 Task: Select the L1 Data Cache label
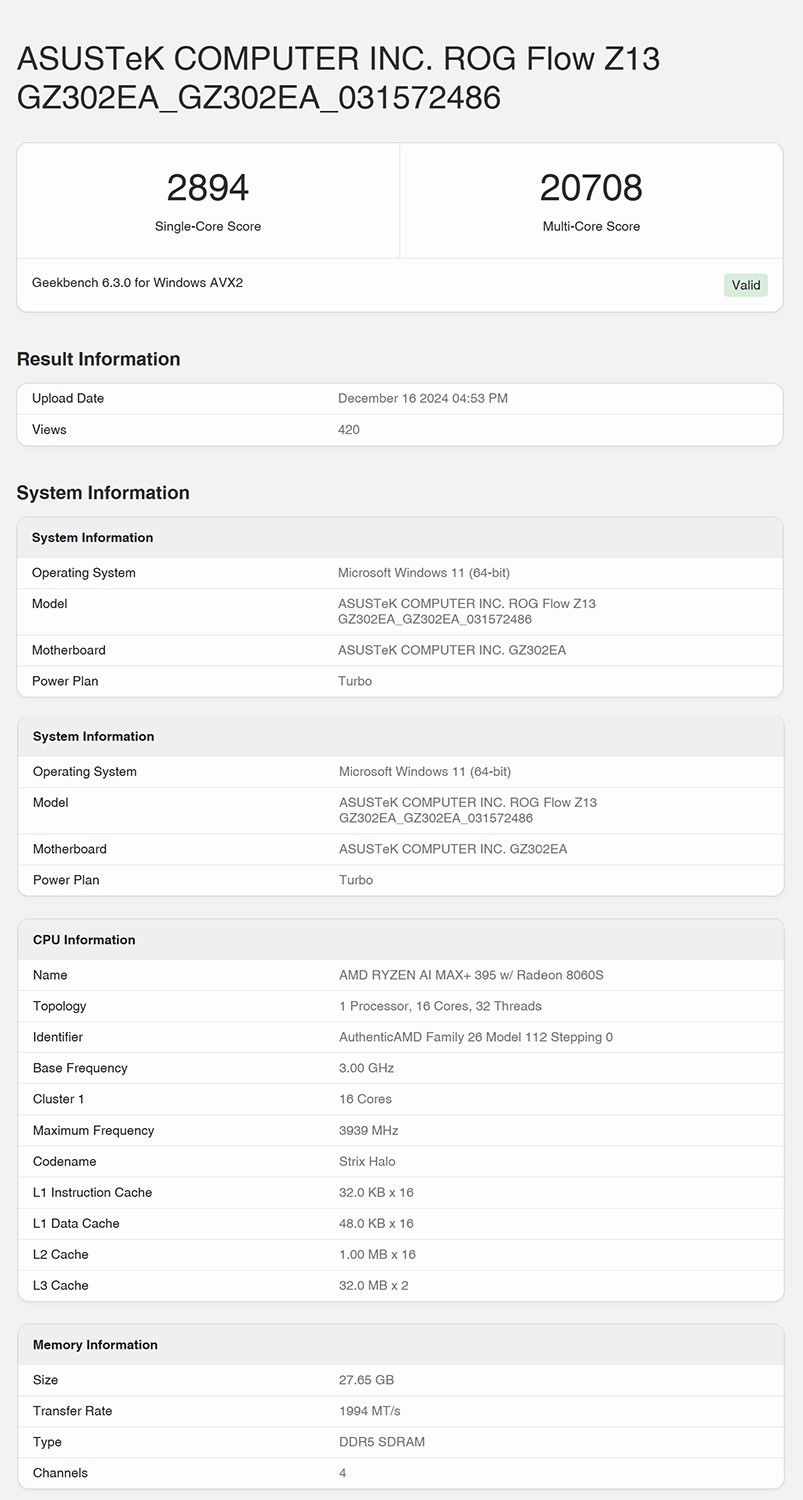tap(76, 1223)
